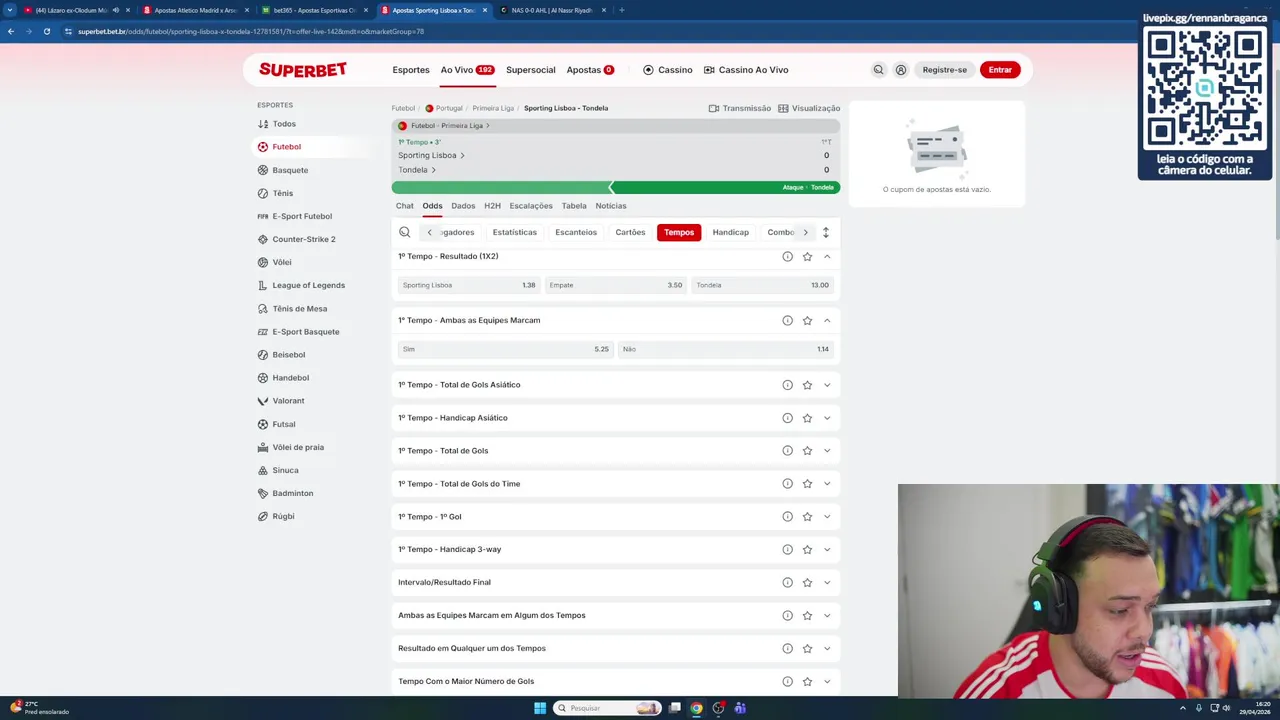1280x720 pixels.
Task: Click the Superbet logo
Action: point(303,70)
